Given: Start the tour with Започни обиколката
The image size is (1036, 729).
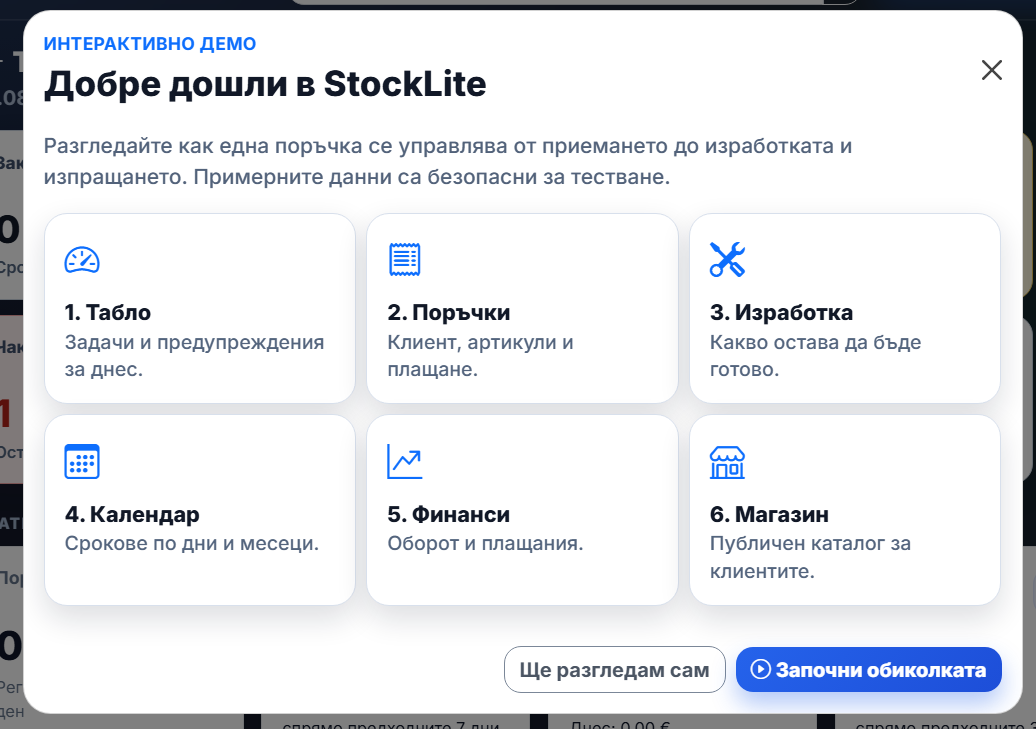Looking at the screenshot, I should coord(869,670).
